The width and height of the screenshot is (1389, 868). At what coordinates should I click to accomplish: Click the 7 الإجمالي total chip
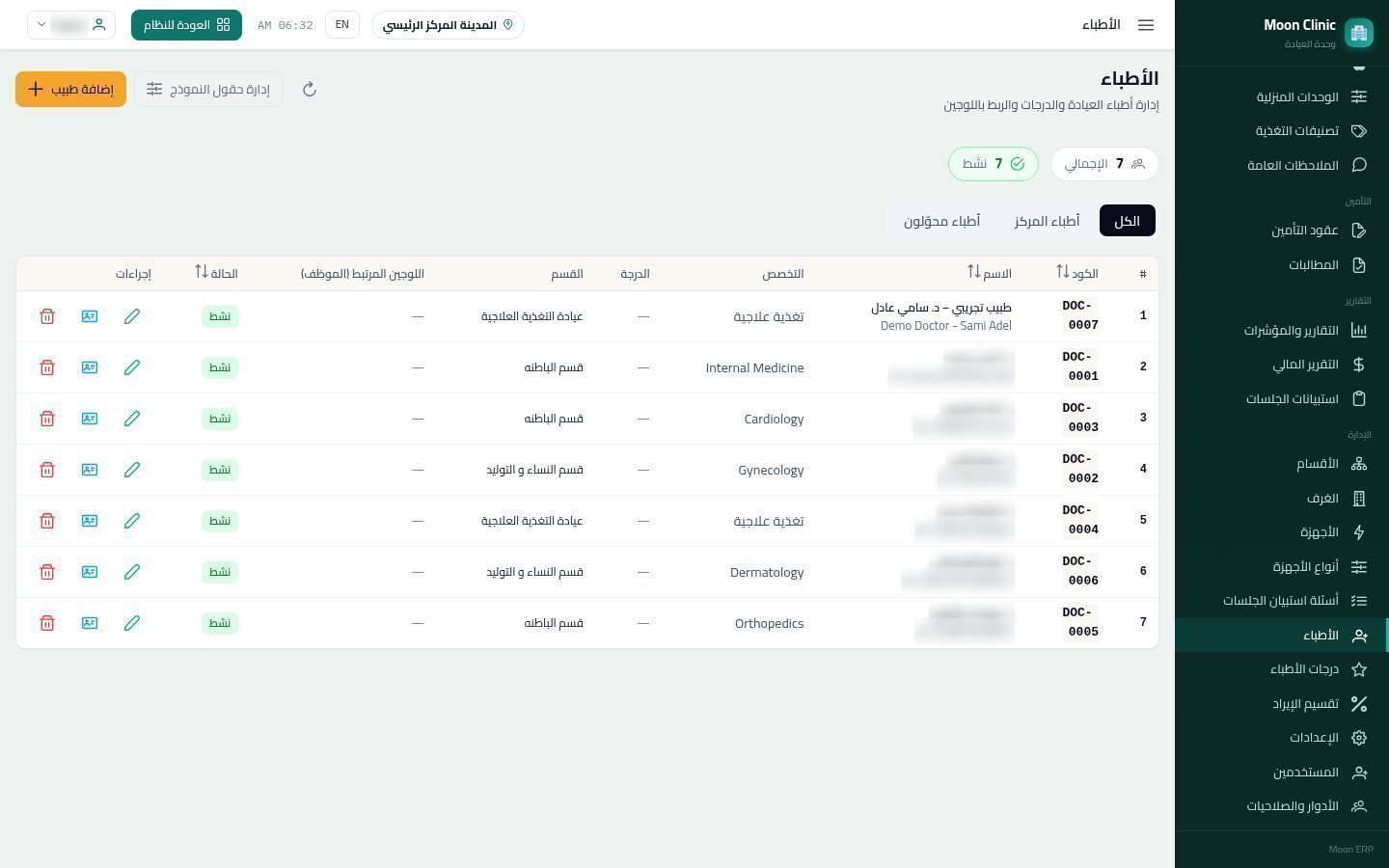1104,164
